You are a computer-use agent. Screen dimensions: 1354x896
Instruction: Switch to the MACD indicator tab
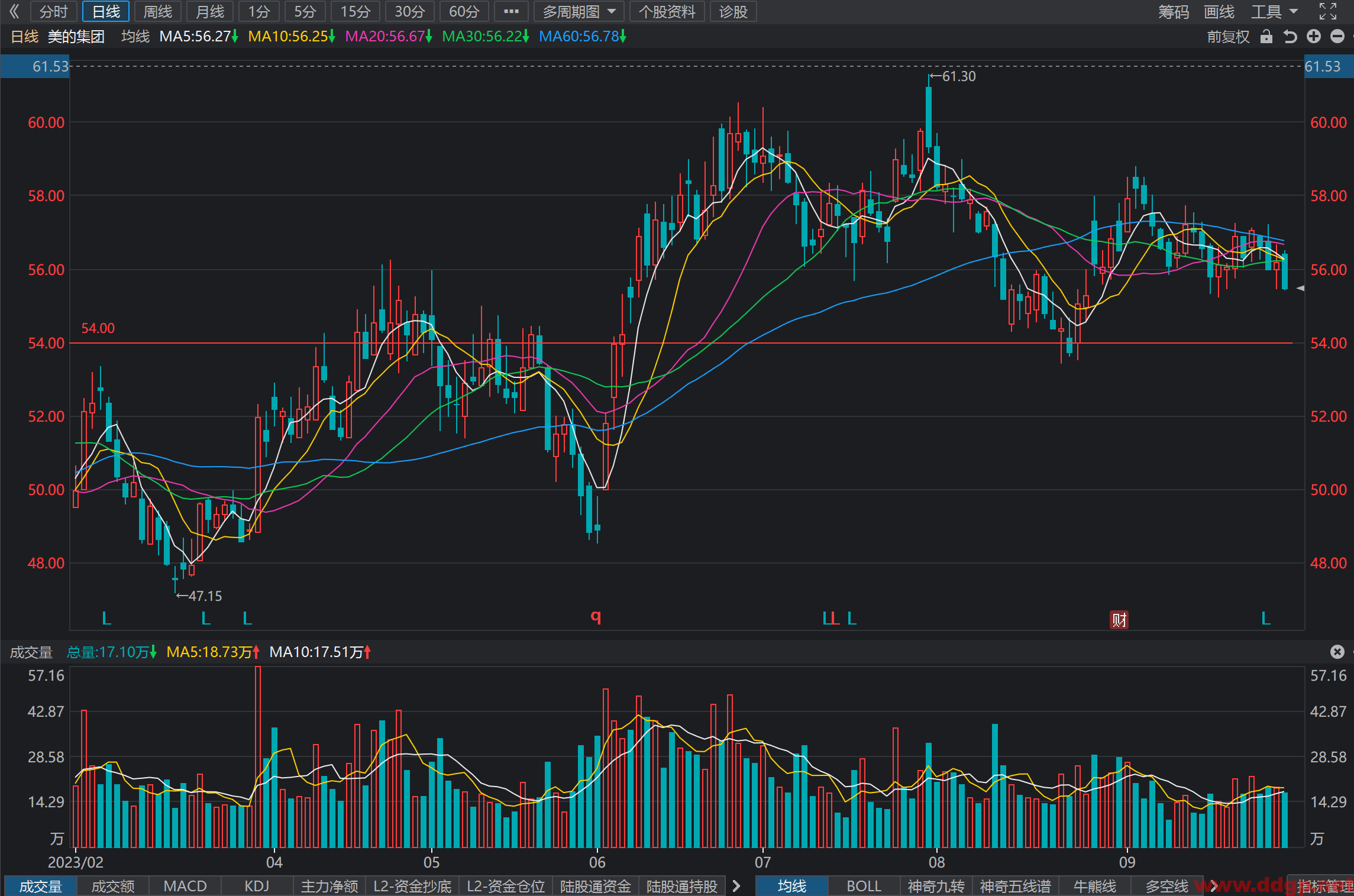185,886
